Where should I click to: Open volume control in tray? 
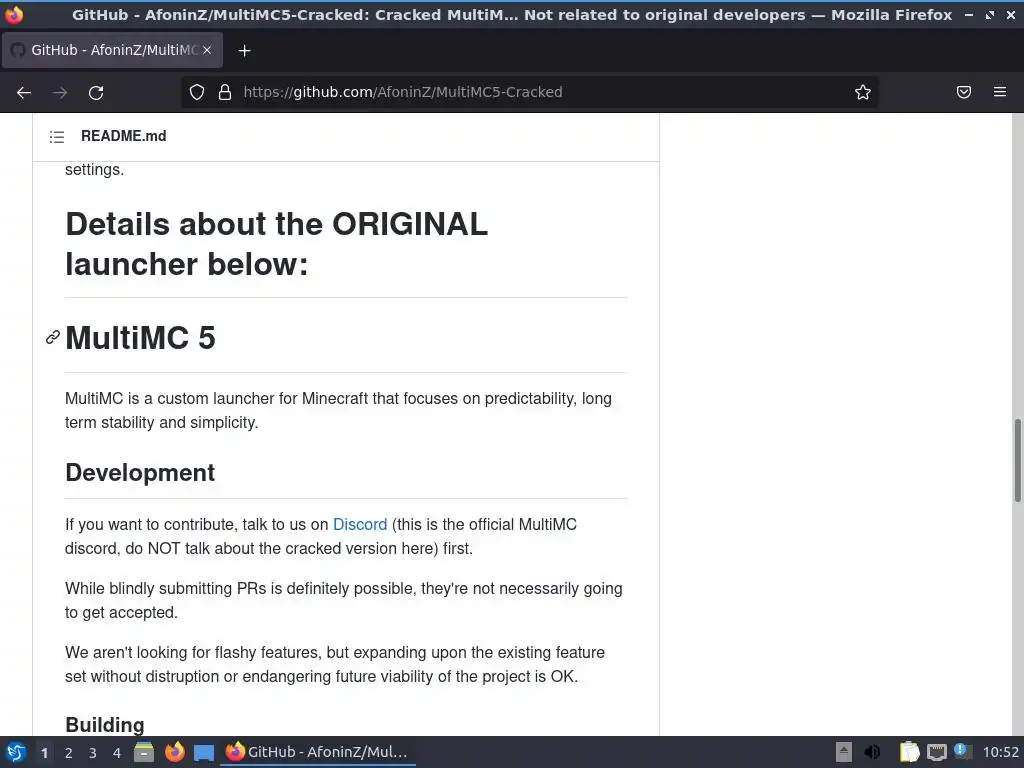[x=872, y=752]
